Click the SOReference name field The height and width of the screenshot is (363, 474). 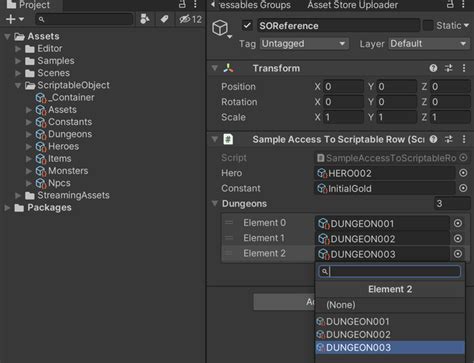[x=338, y=26]
